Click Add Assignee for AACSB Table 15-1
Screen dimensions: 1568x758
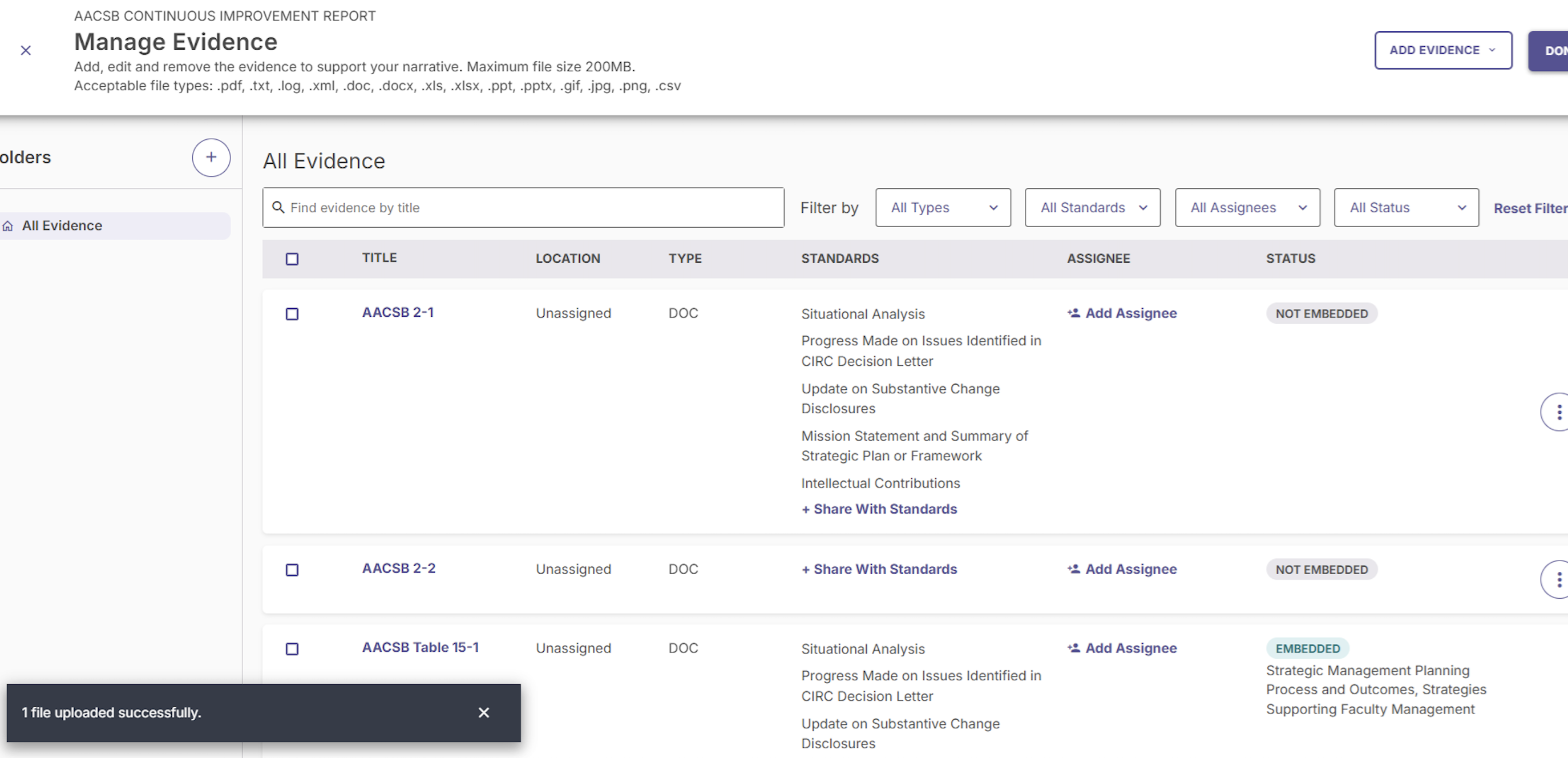click(1122, 648)
